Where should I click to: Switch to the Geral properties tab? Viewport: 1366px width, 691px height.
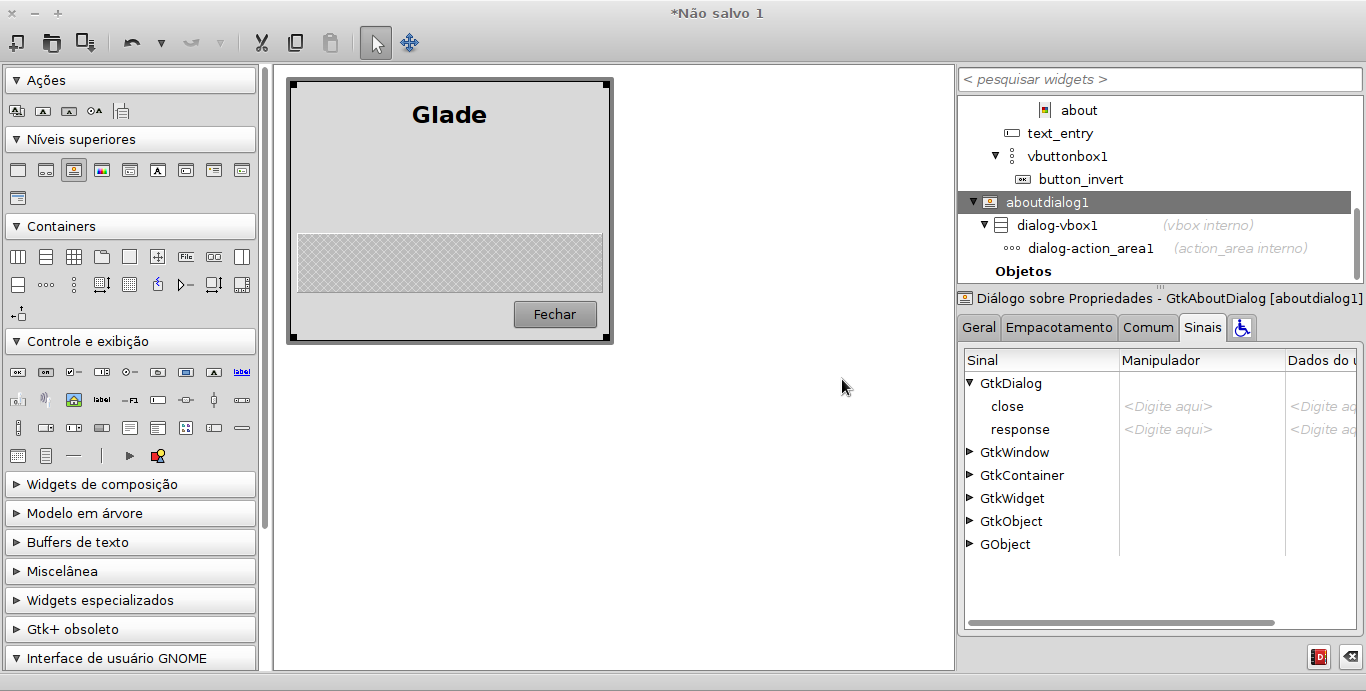click(x=978, y=327)
